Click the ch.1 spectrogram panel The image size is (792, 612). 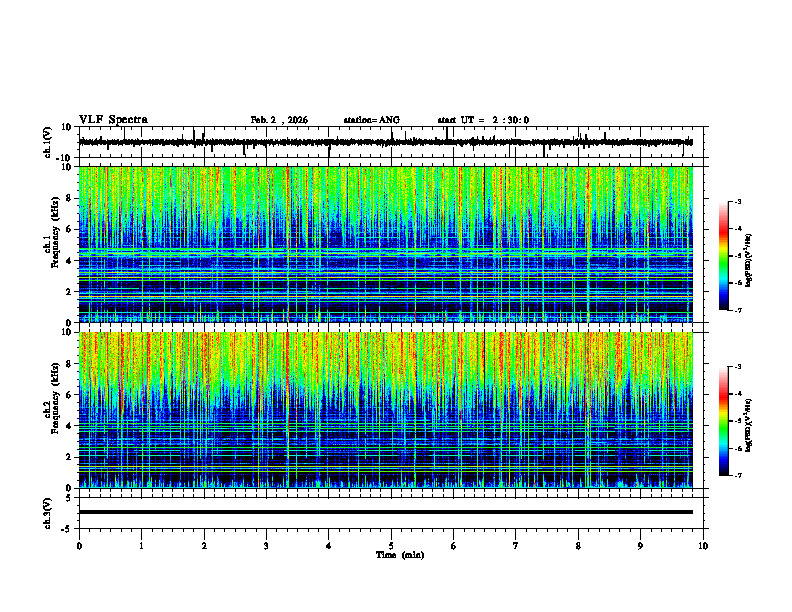(x=385, y=244)
